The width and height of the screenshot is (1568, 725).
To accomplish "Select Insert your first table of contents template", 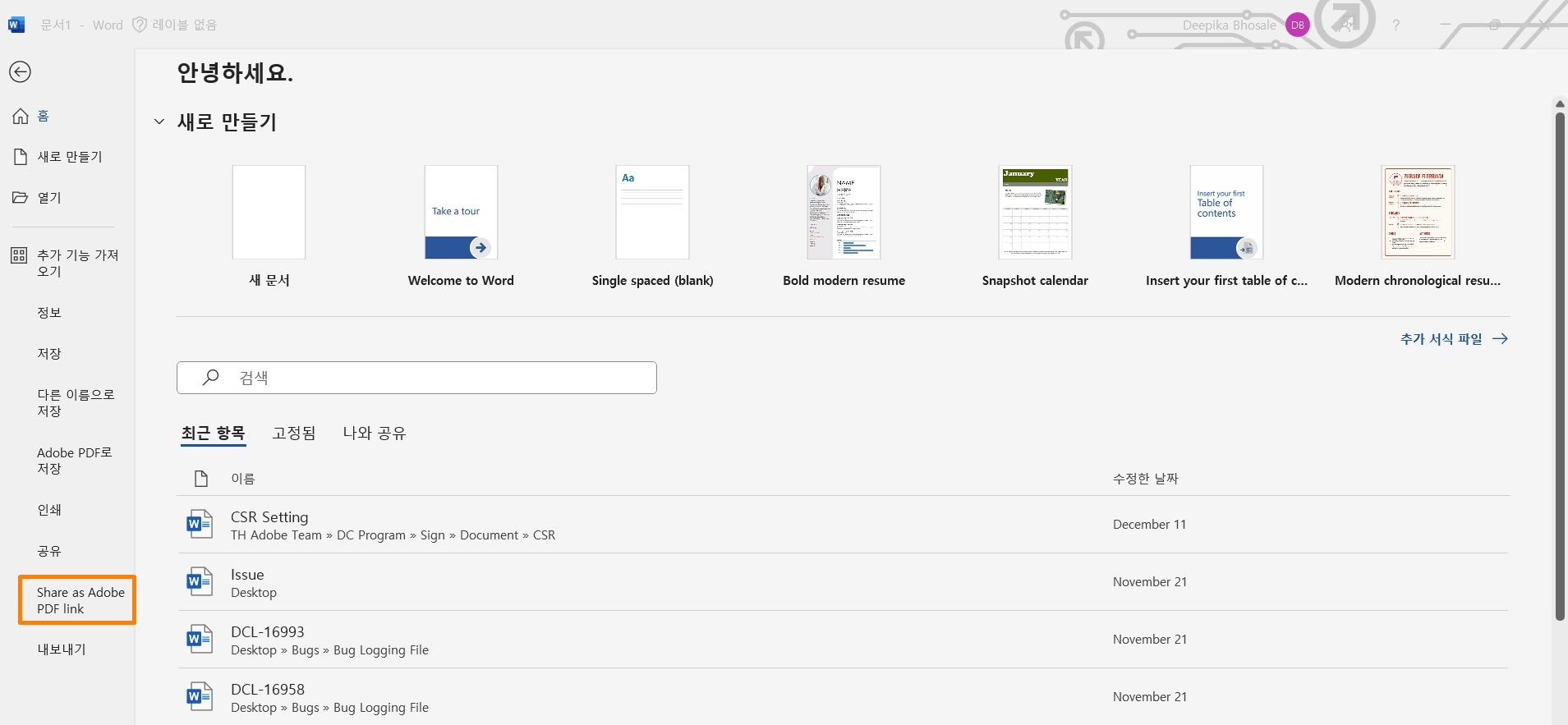I will tap(1226, 226).
